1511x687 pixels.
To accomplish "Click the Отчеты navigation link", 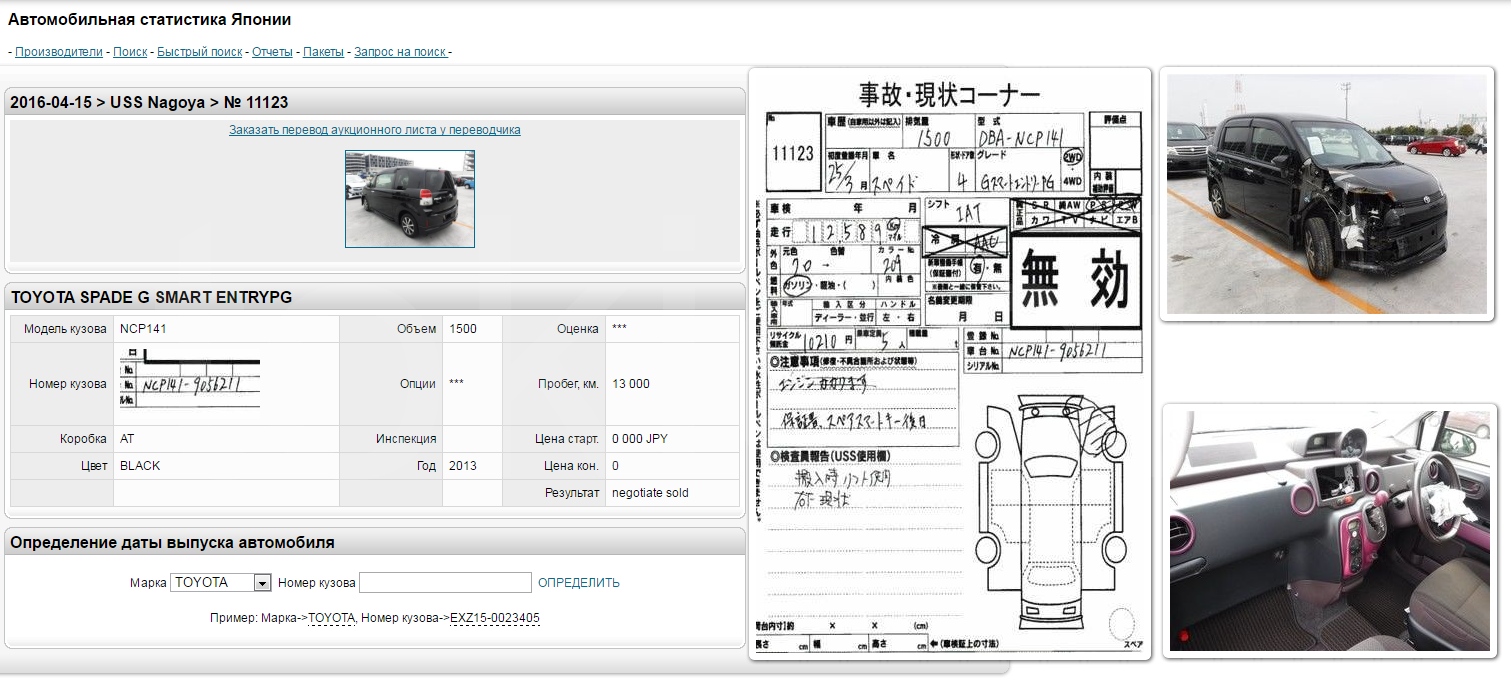I will tap(272, 52).
